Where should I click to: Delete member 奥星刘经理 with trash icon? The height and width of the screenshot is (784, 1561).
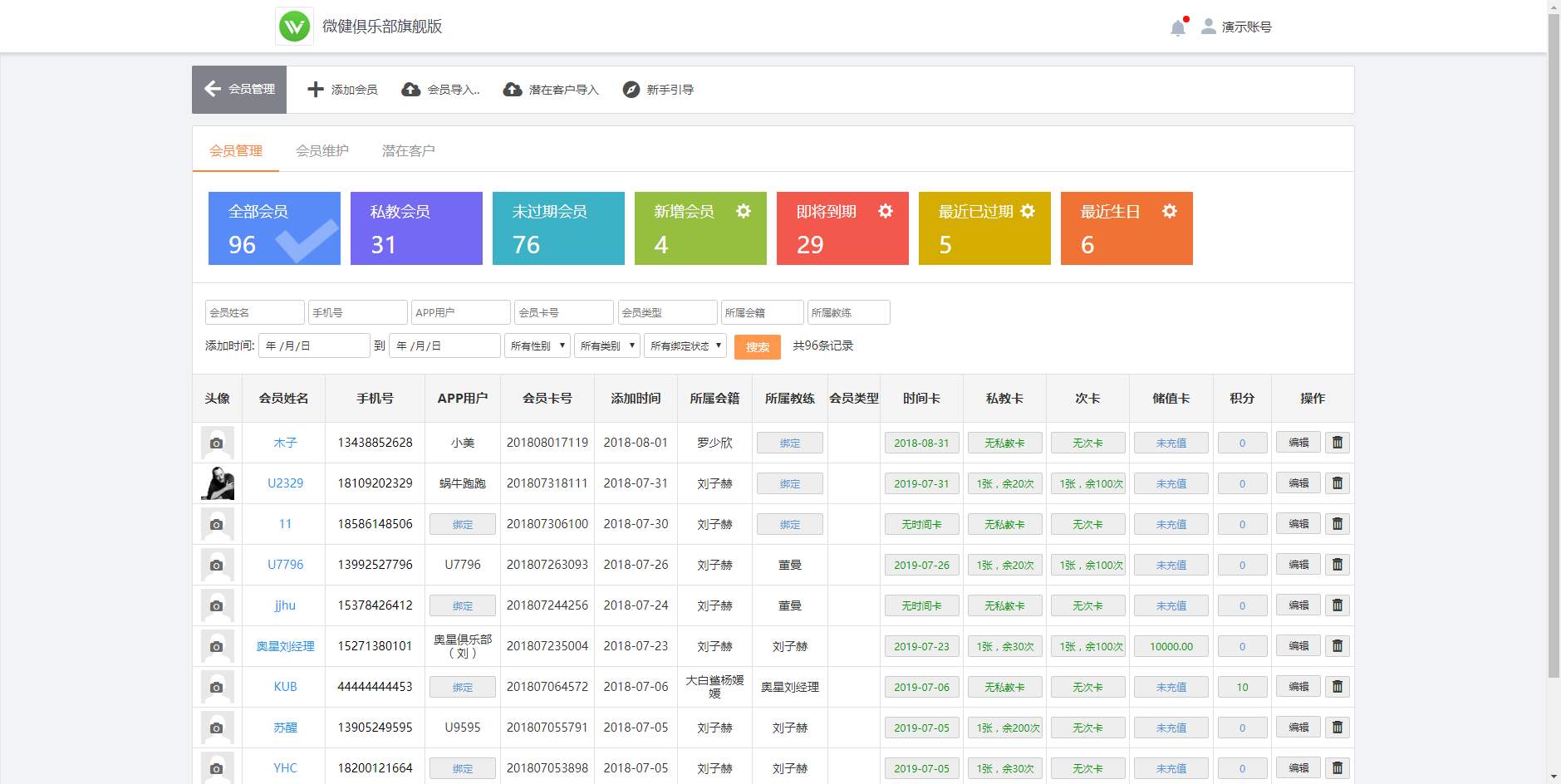click(1338, 646)
